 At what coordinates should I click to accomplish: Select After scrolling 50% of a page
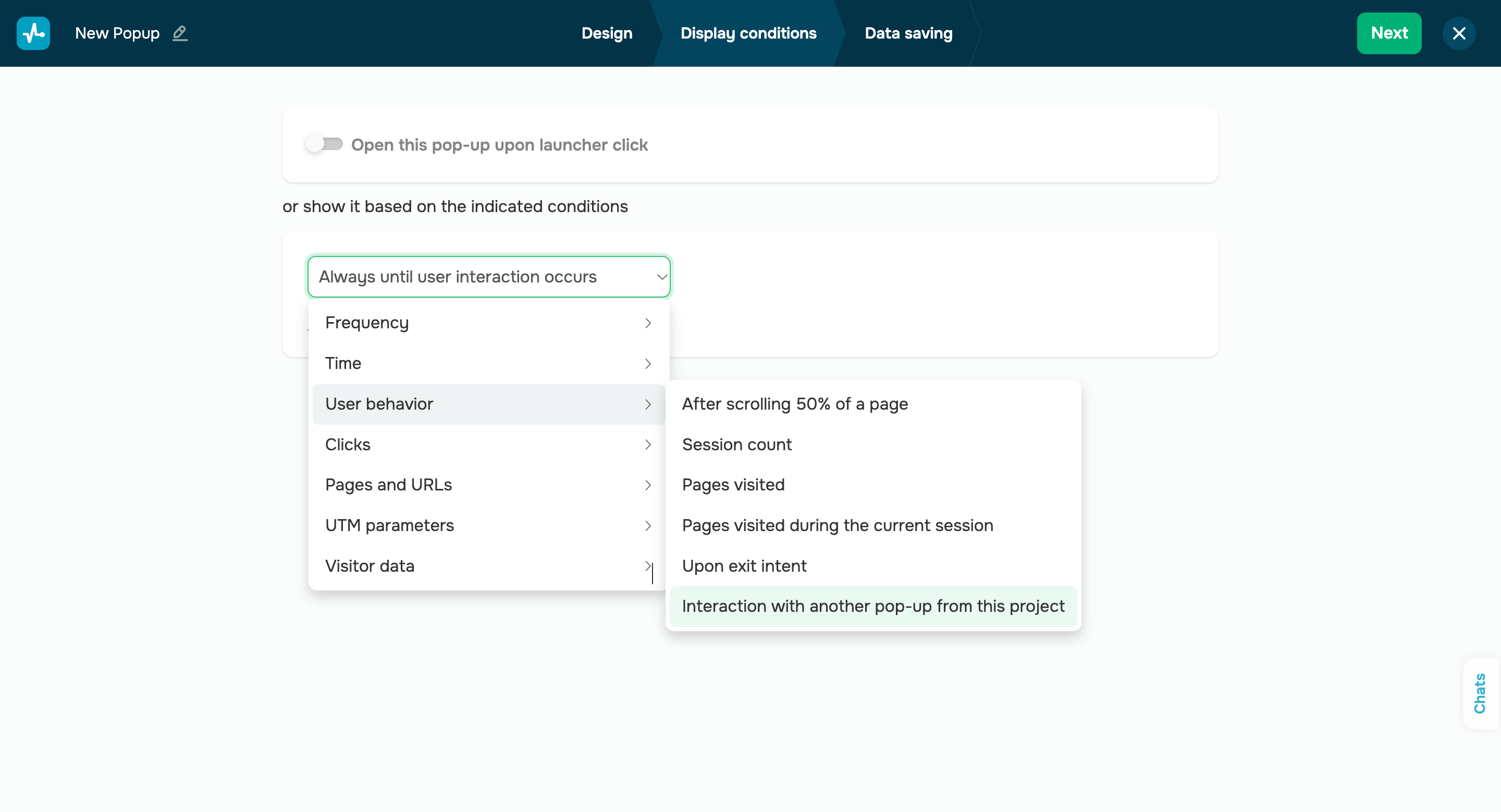[x=795, y=404]
